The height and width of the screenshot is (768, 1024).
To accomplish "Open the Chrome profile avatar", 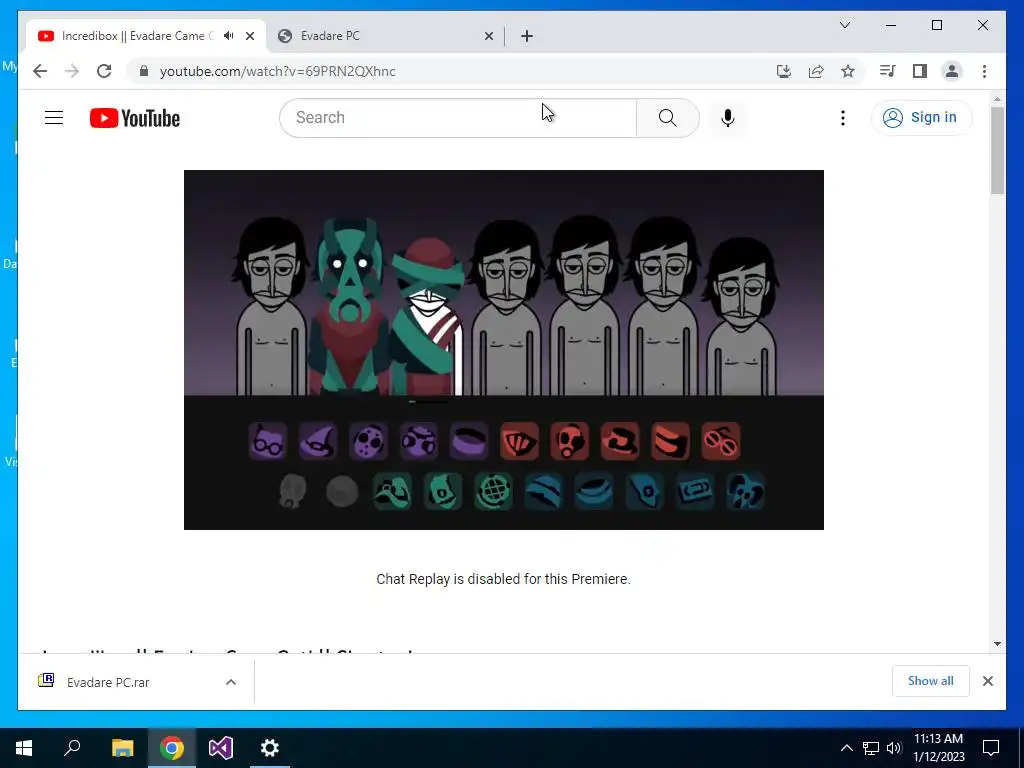I will pyautogui.click(x=952, y=71).
